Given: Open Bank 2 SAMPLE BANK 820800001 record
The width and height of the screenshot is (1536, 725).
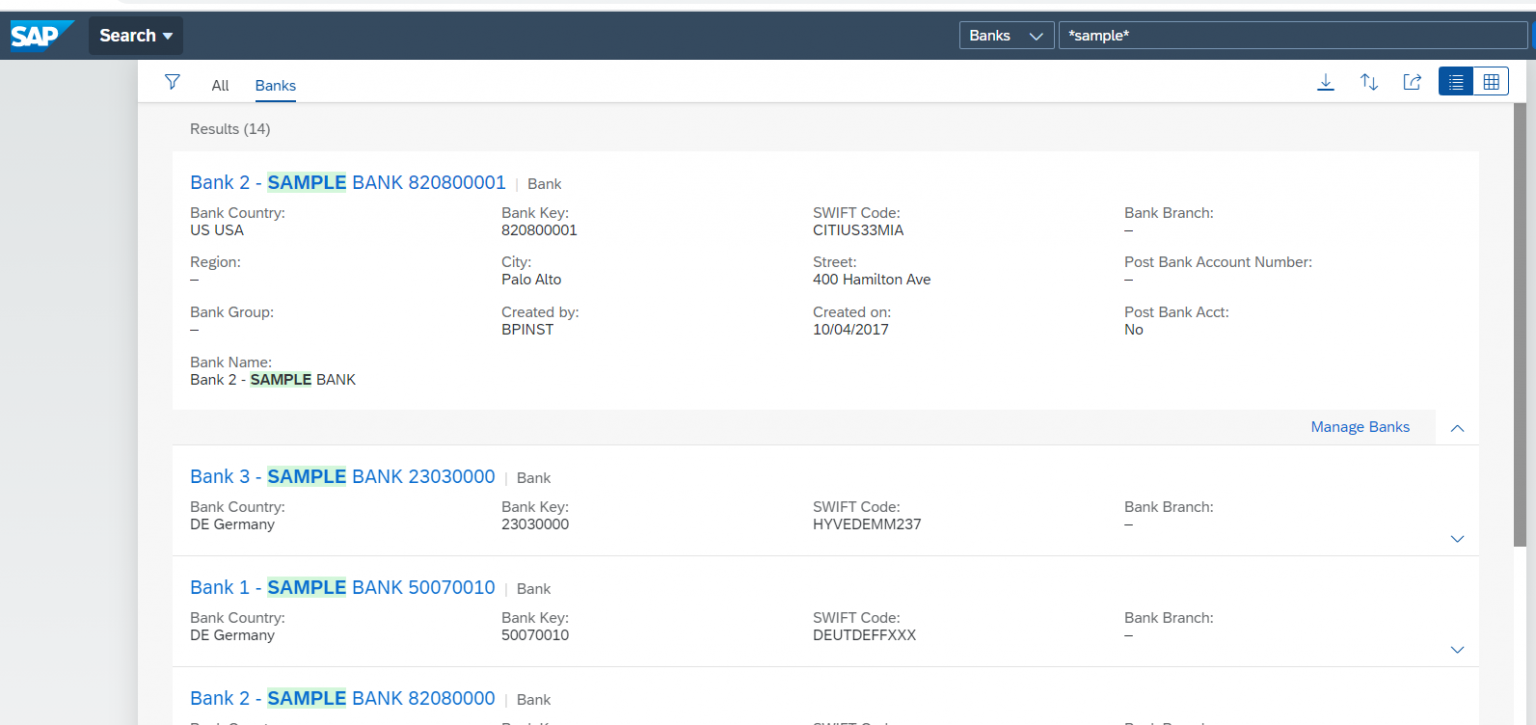Looking at the screenshot, I should pyautogui.click(x=347, y=182).
